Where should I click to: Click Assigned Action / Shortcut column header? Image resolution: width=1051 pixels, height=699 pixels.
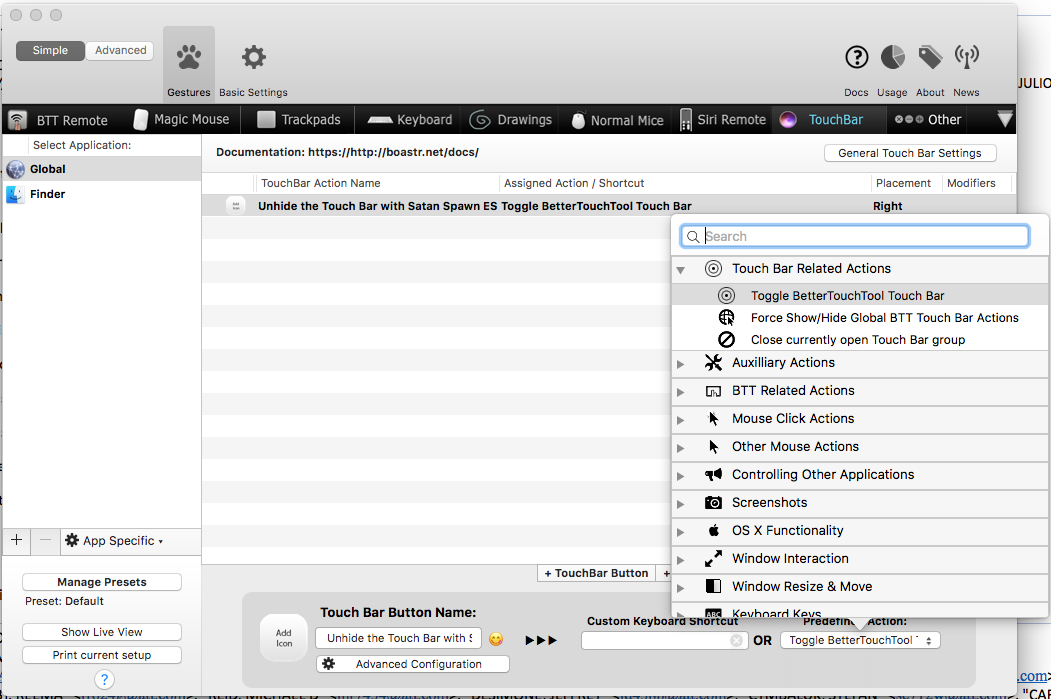[574, 183]
